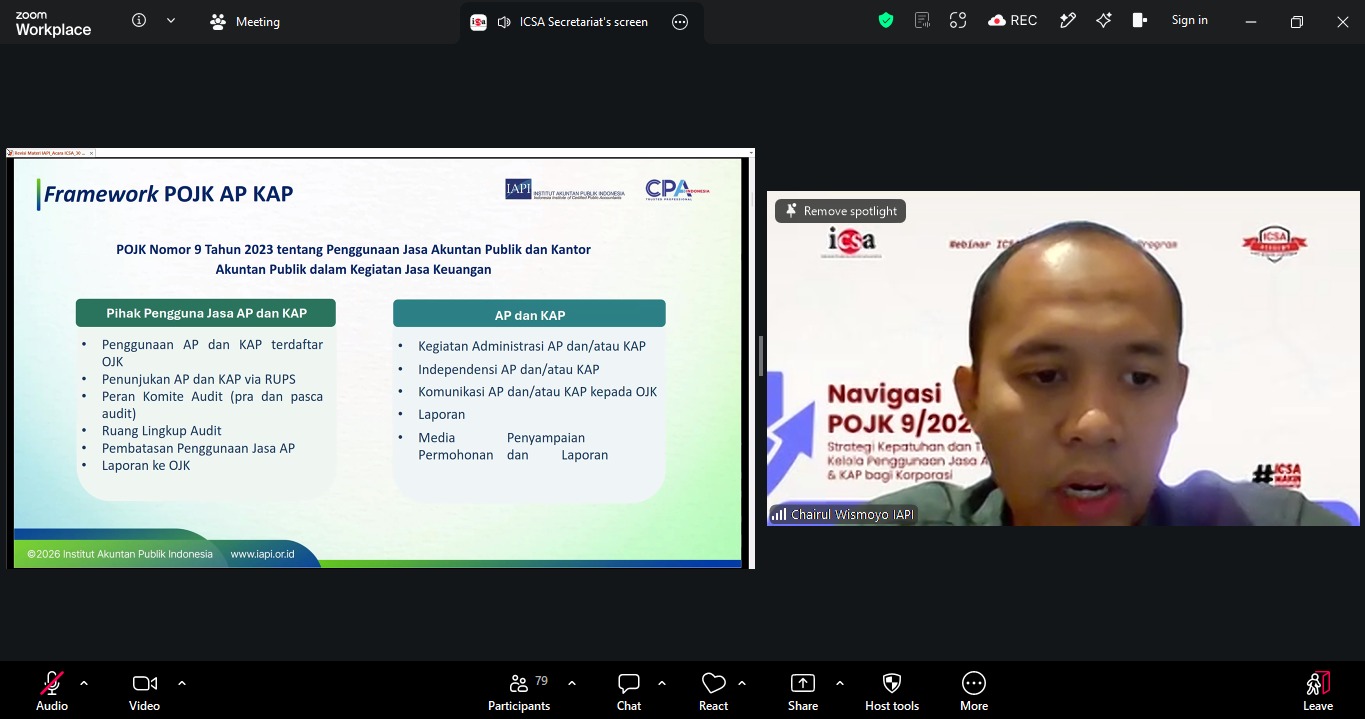Image resolution: width=1365 pixels, height=719 pixels.
Task: Click the 'Laporan ke OJK' bullet
Action: click(x=146, y=466)
